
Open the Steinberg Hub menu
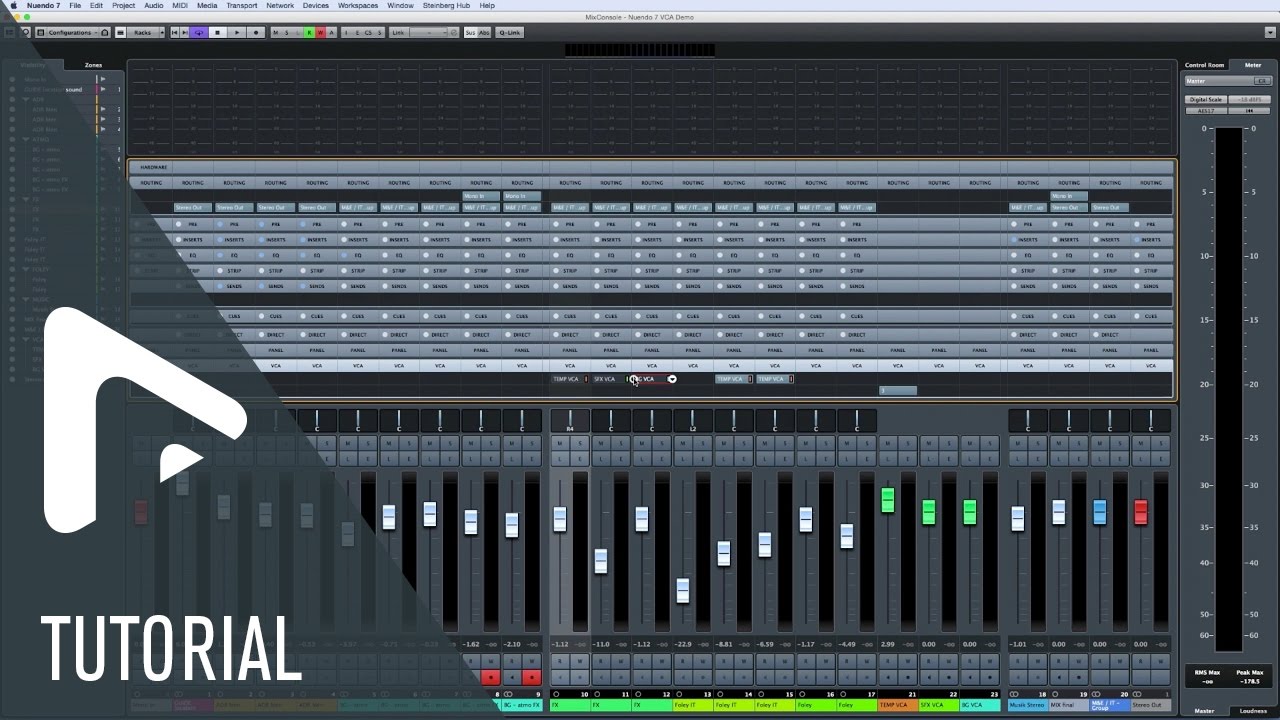pos(448,5)
